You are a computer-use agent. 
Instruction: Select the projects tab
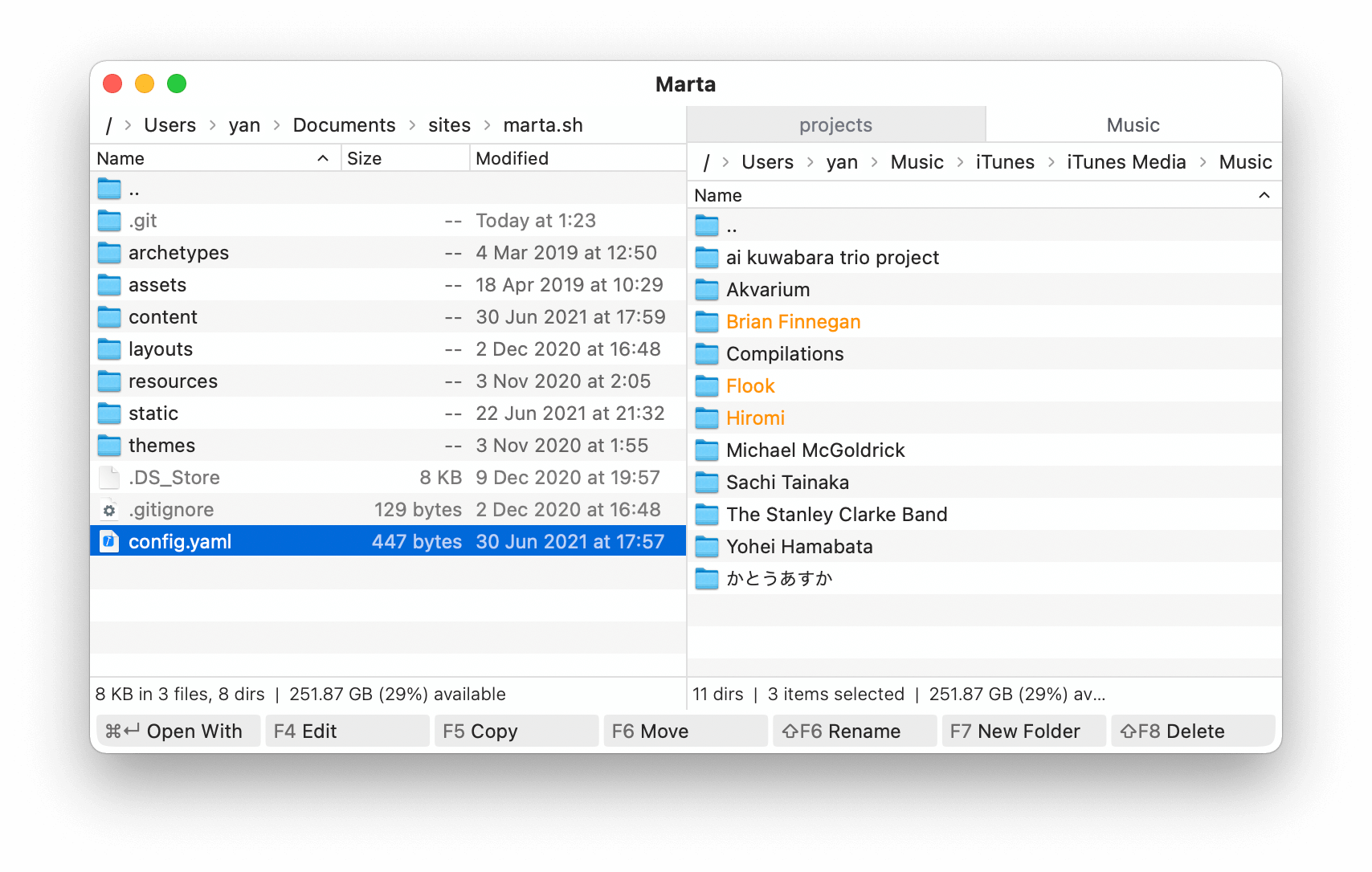tap(835, 124)
